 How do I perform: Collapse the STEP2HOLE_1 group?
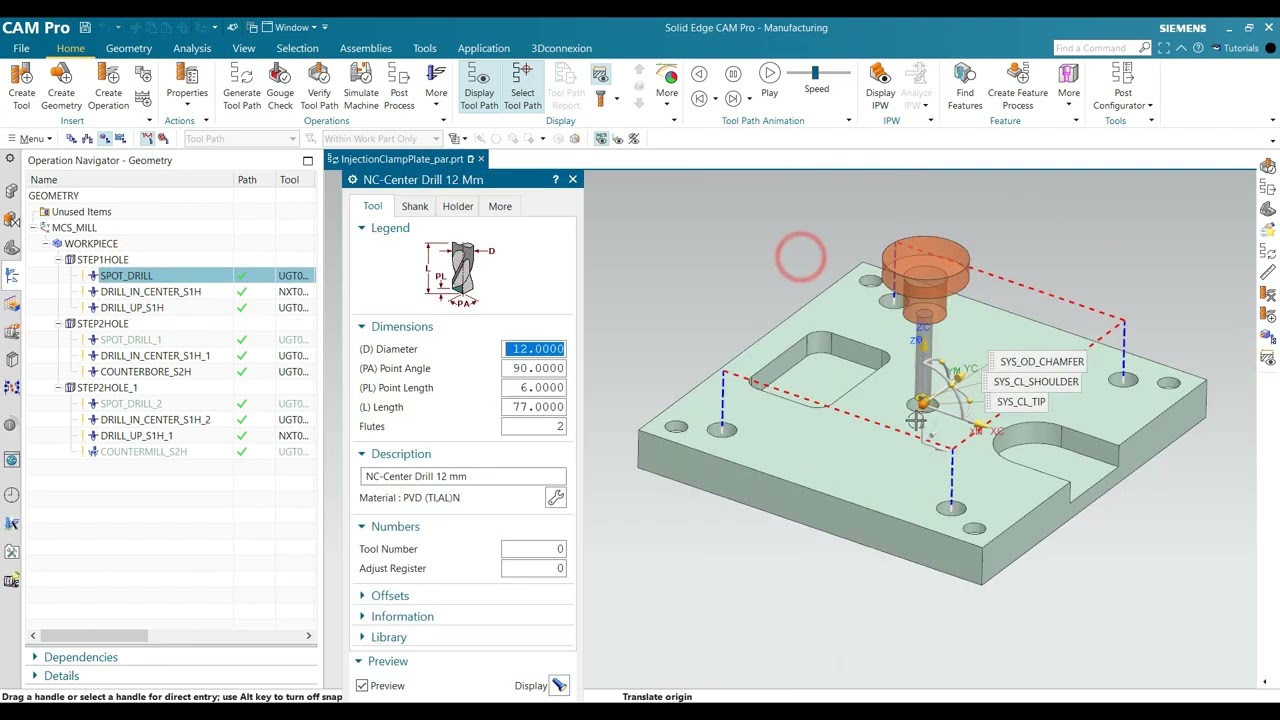(x=59, y=388)
